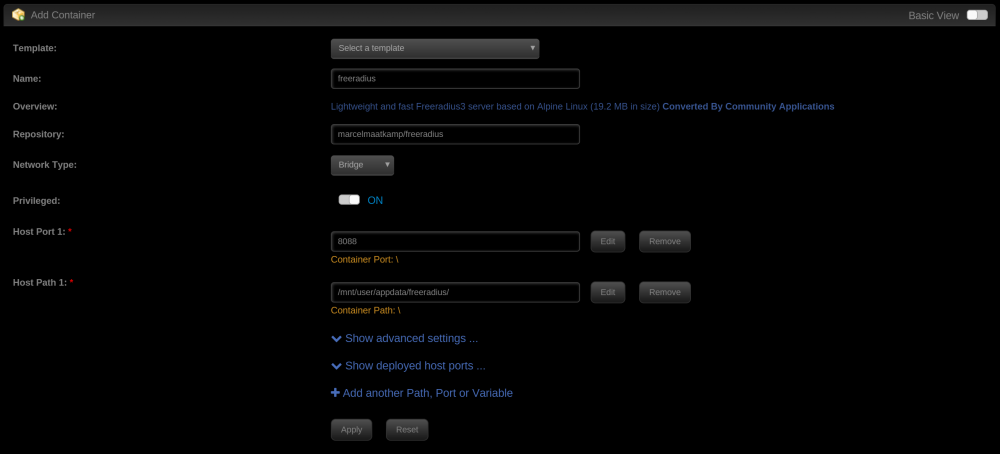
Task: Click the Container Path label text
Action: coord(365,311)
